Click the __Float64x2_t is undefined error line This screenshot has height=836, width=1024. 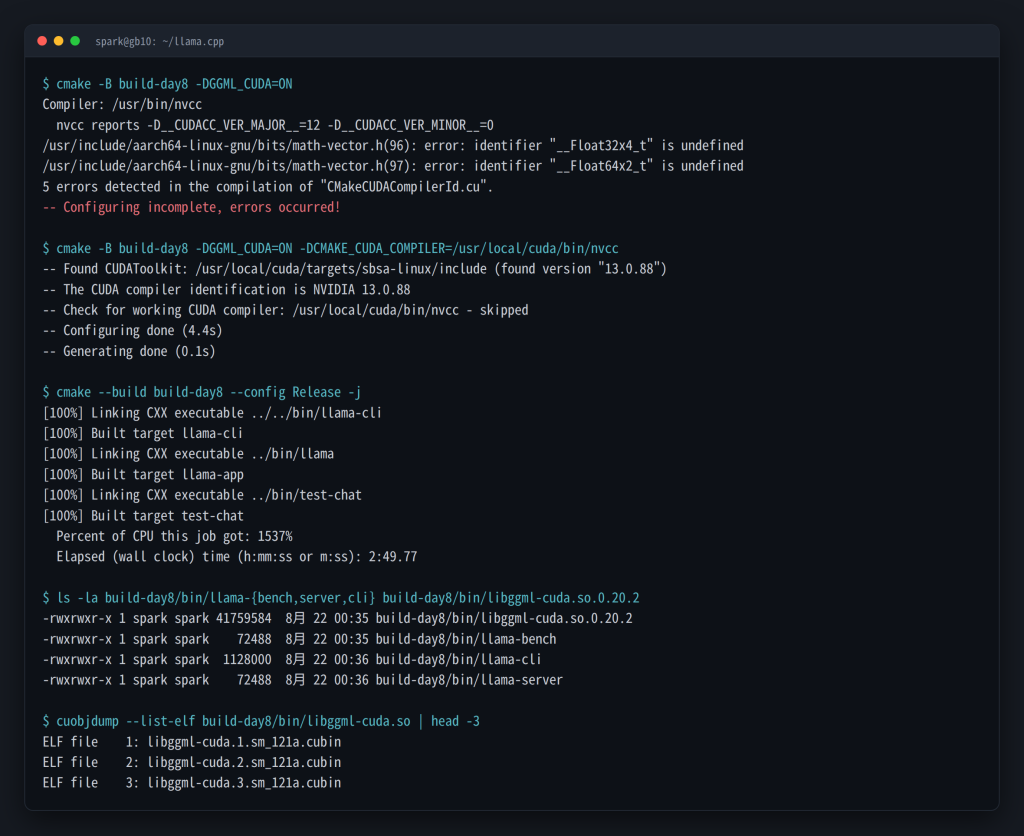coord(393,166)
